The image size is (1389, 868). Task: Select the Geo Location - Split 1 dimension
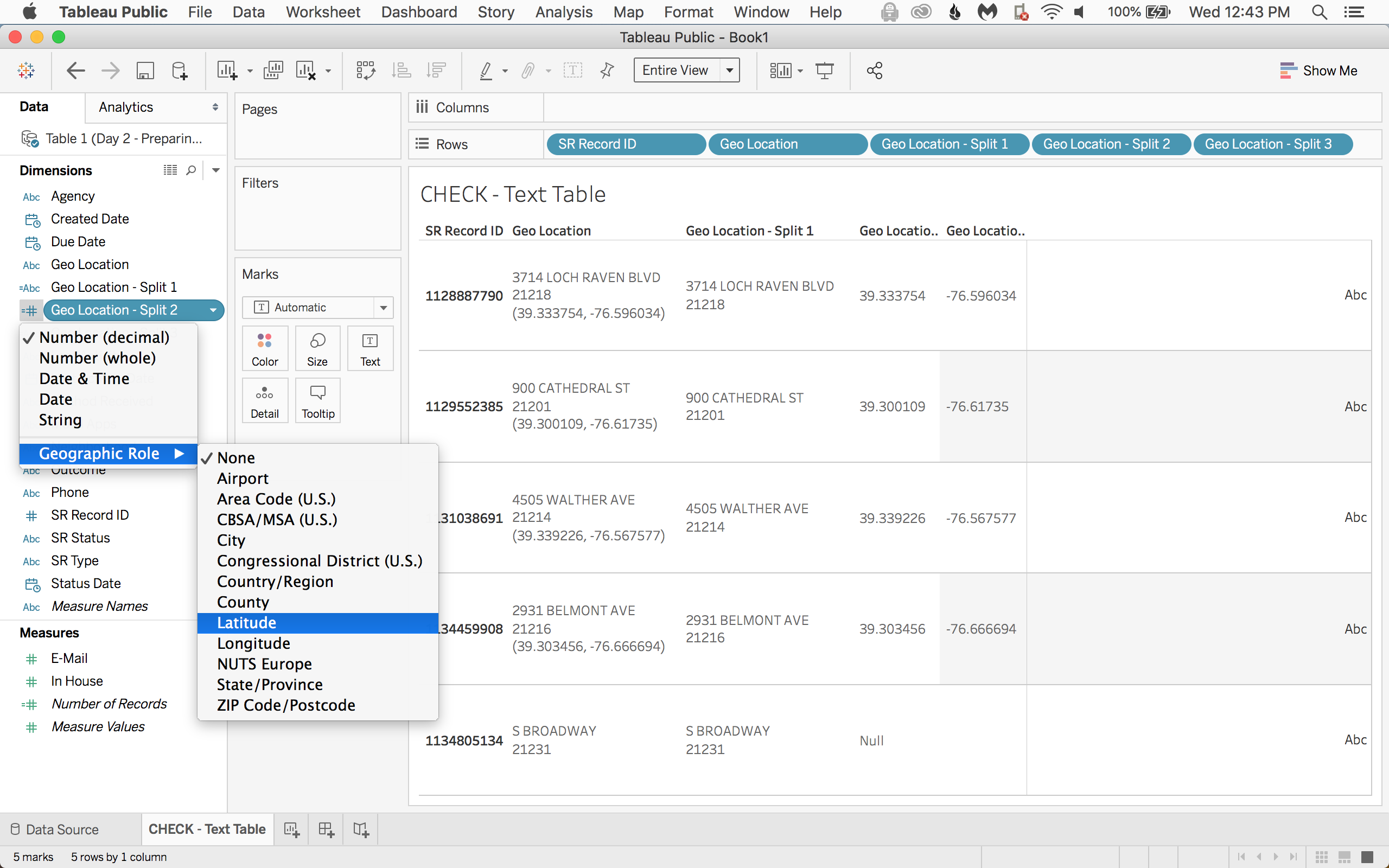tap(113, 288)
